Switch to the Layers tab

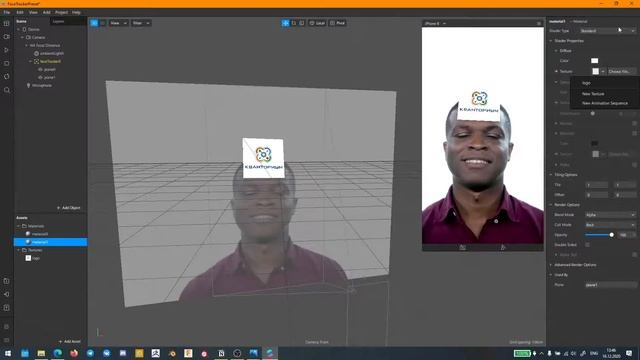[59, 21]
